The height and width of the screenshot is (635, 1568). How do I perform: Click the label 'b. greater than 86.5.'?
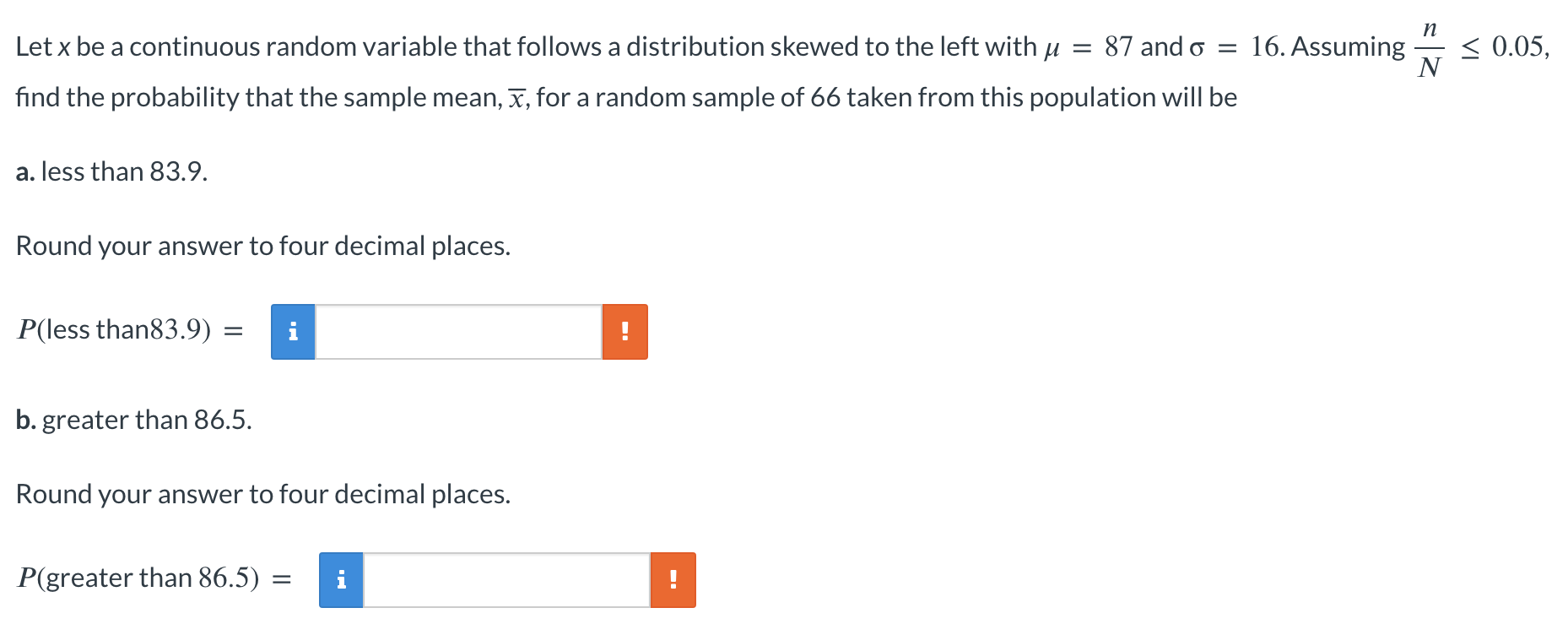pos(133,420)
